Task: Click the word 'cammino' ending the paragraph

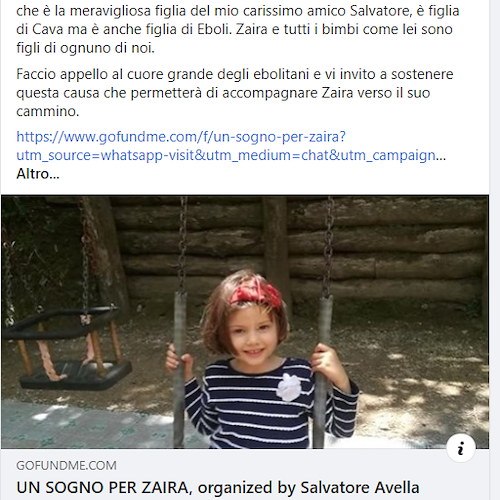Action: (47, 111)
